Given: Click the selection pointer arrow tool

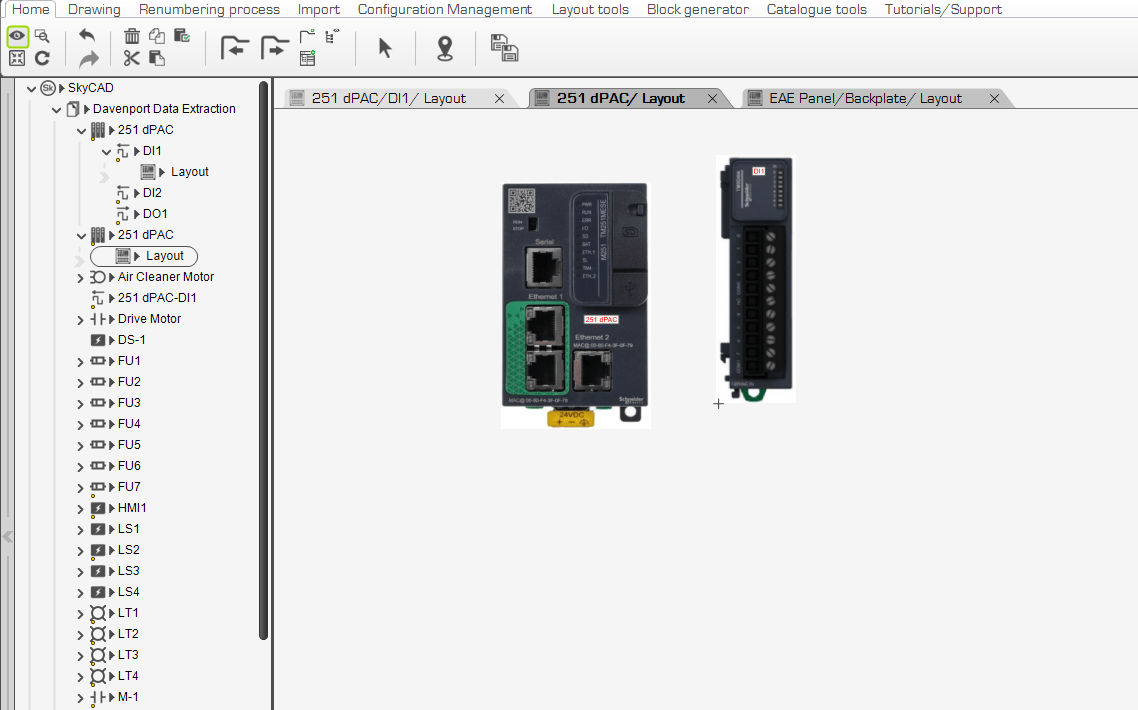Looking at the screenshot, I should coord(385,48).
